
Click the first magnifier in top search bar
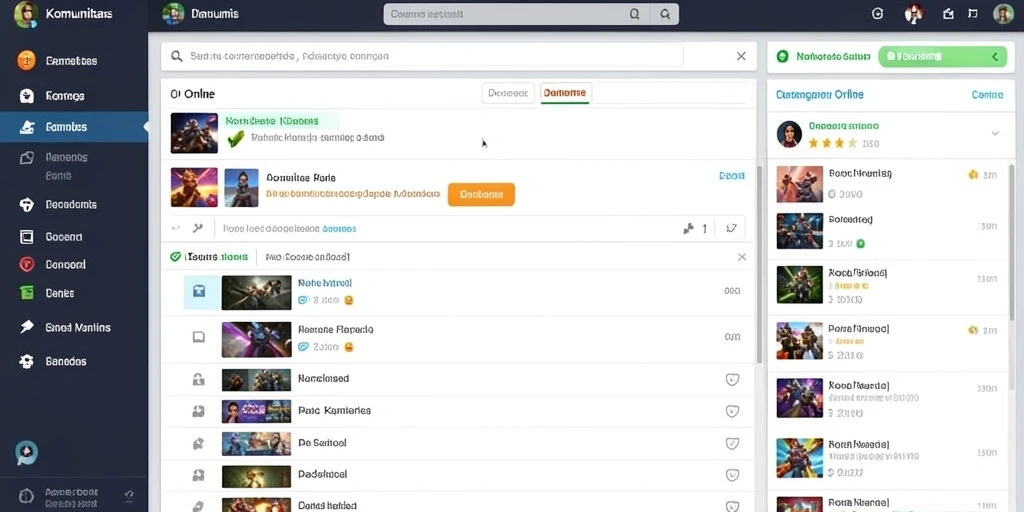[635, 14]
